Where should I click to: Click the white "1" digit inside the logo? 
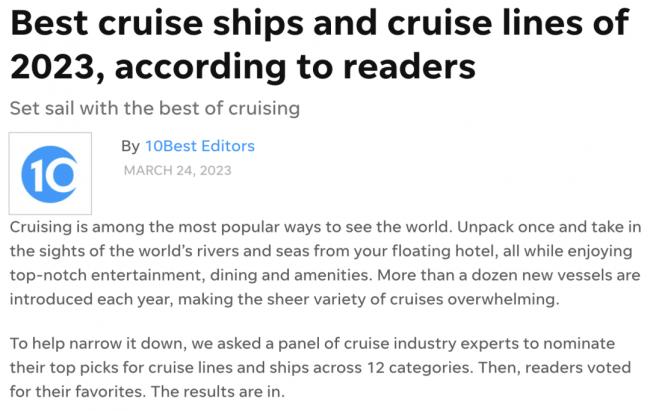(x=37, y=174)
